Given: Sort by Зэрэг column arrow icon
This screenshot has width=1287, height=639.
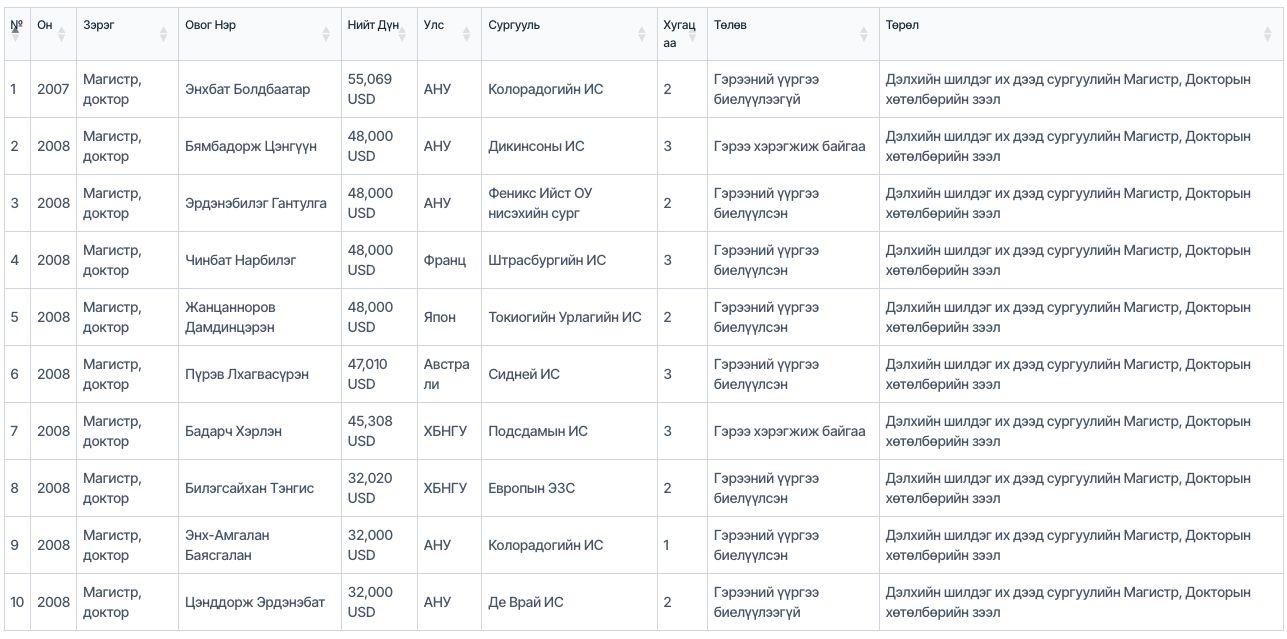Looking at the screenshot, I should [x=163, y=34].
